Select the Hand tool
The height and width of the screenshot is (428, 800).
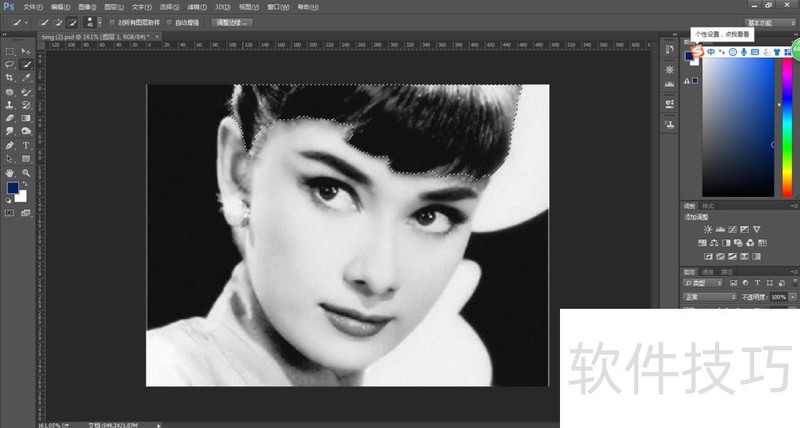pyautogui.click(x=9, y=172)
